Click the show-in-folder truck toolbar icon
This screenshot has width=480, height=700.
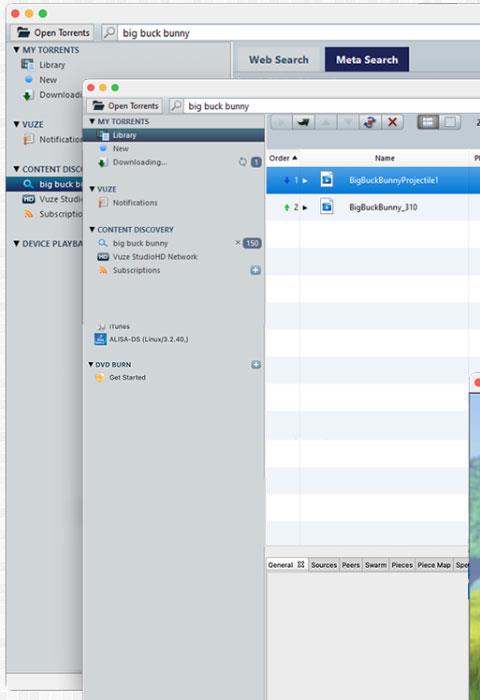click(304, 122)
